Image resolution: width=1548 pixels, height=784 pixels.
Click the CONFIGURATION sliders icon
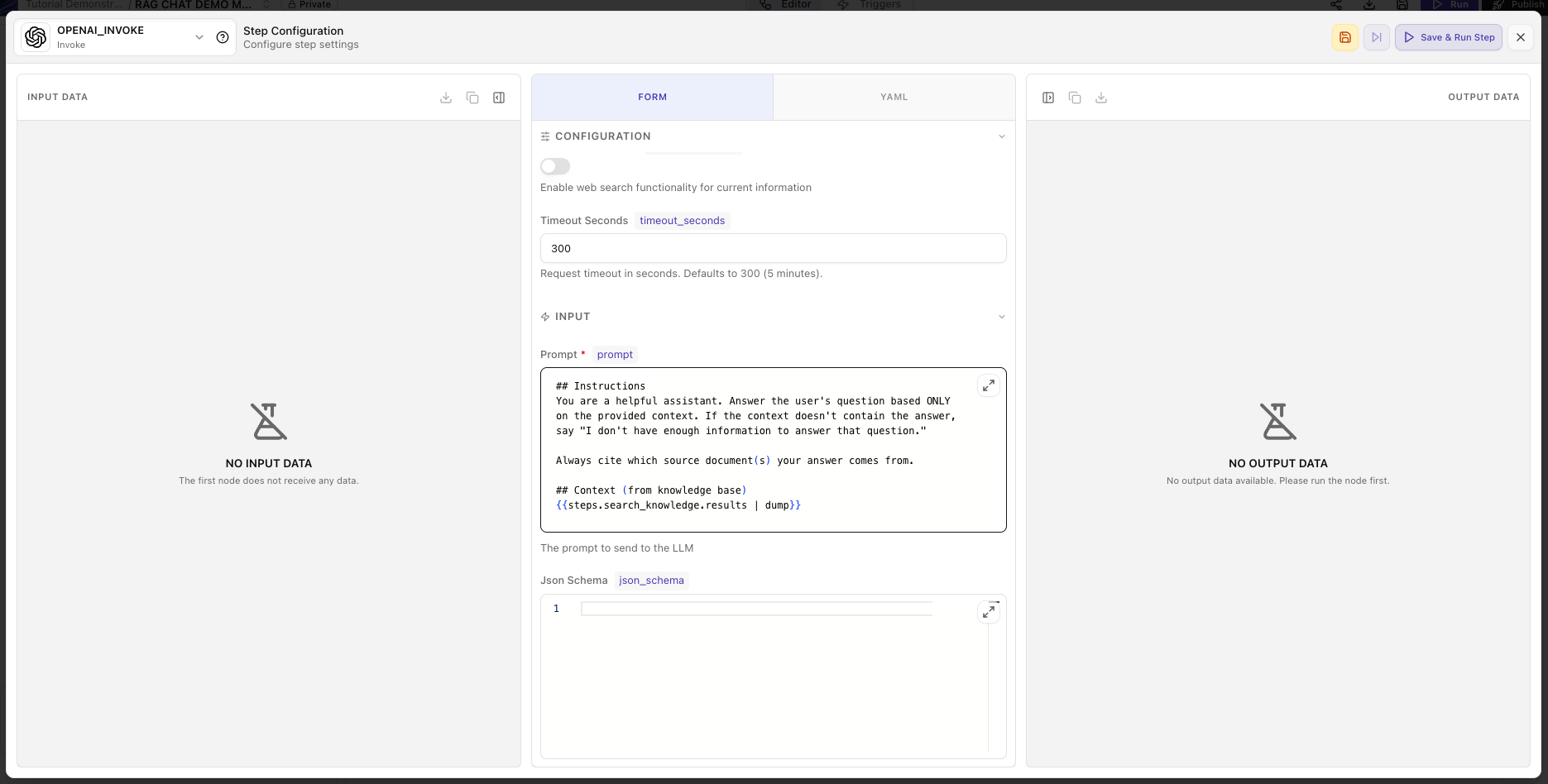[545, 136]
